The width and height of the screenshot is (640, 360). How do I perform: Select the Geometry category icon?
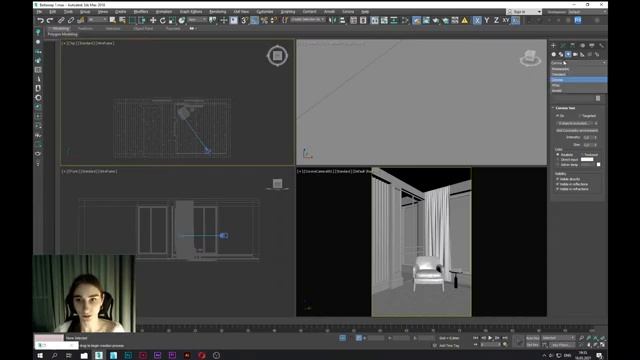pos(554,54)
